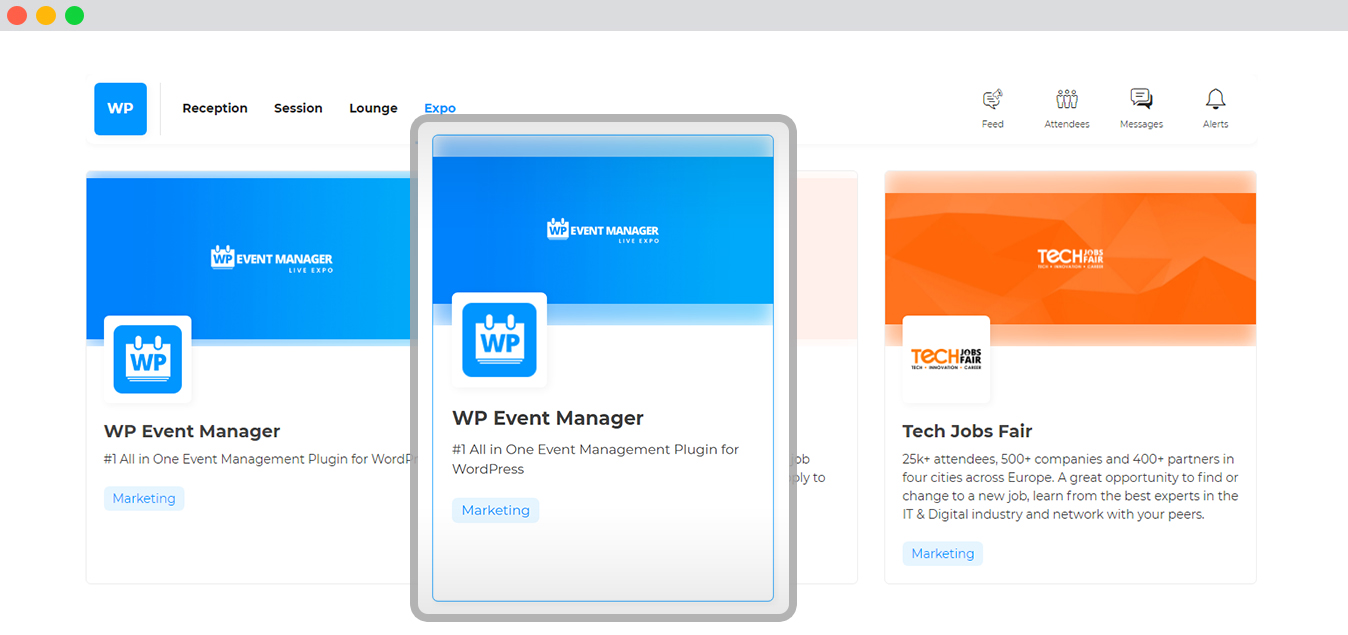Open the WP Event Manager title on the enlarged card

[548, 418]
